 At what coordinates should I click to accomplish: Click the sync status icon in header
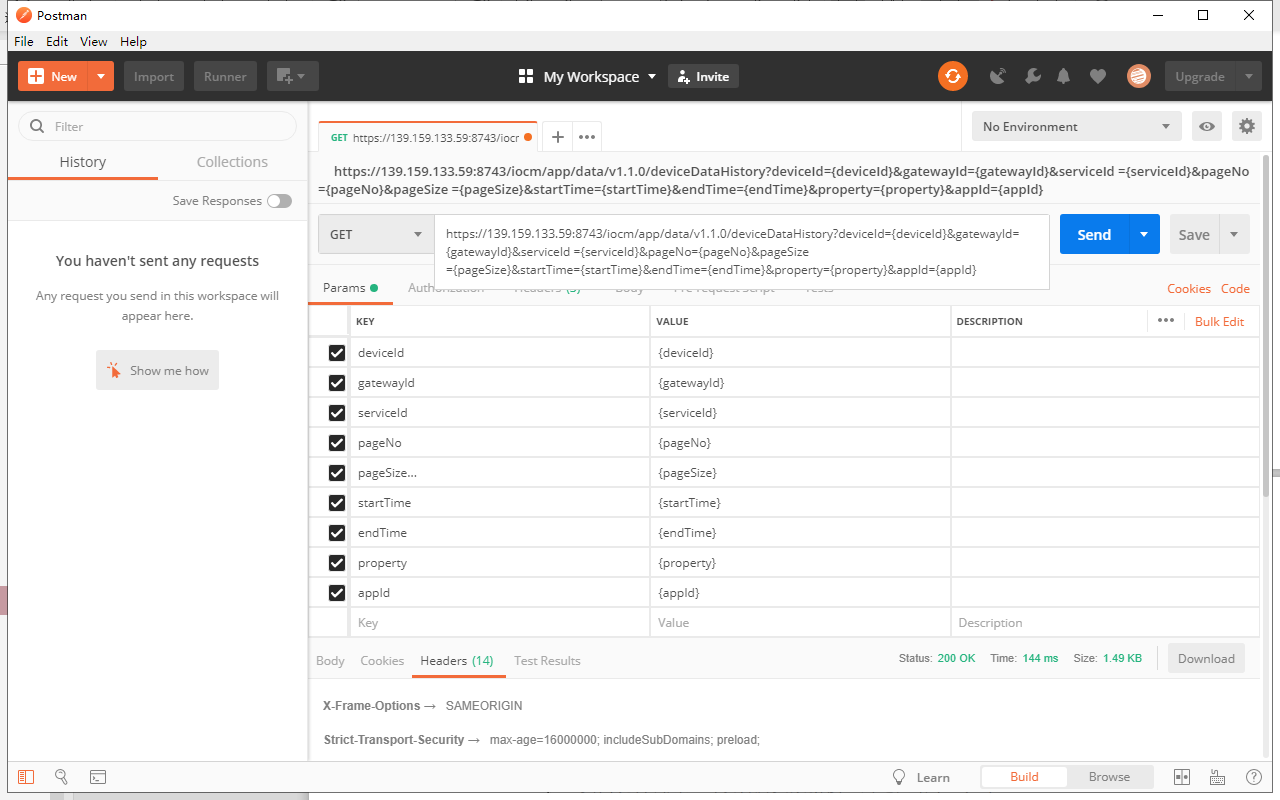point(953,76)
